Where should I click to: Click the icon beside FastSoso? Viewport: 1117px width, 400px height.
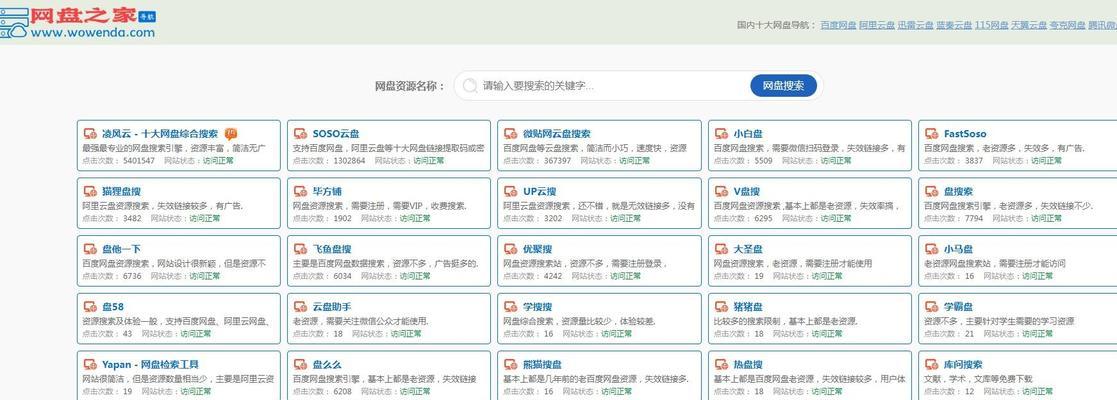931,134
